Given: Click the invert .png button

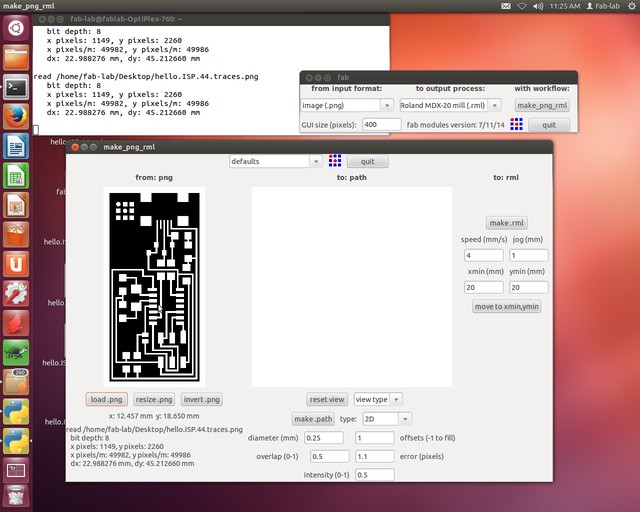Looking at the screenshot, I should [201, 399].
